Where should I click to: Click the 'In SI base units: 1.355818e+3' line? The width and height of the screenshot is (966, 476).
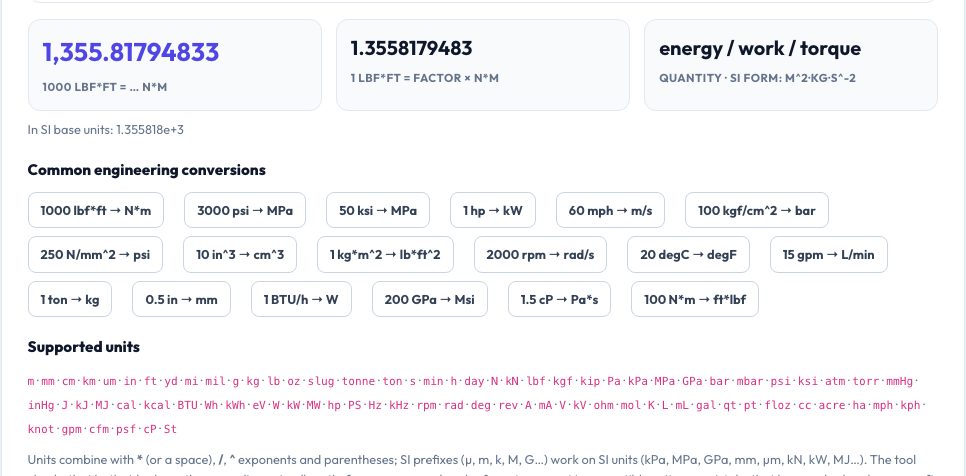click(x=105, y=130)
